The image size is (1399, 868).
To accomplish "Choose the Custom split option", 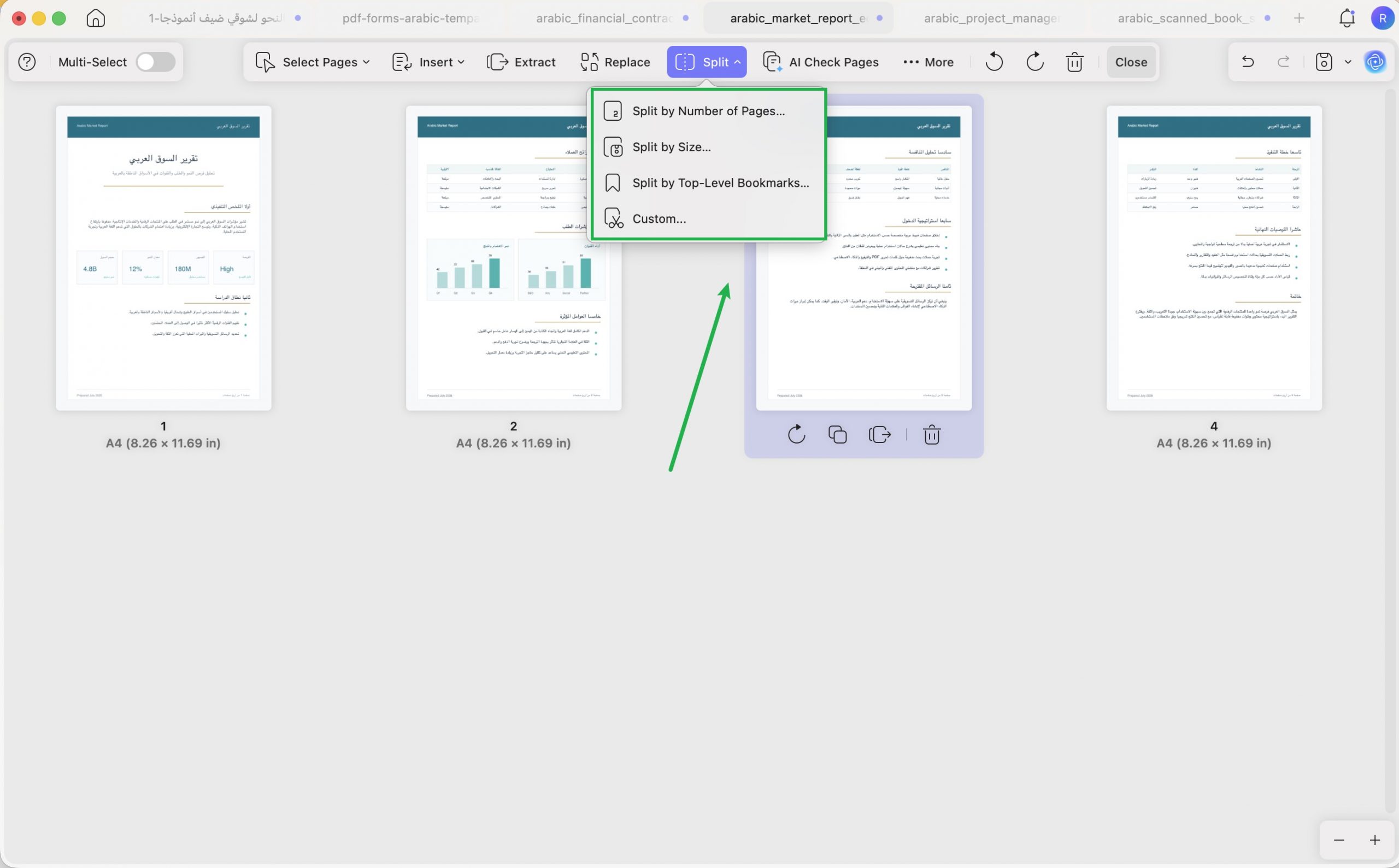I will pyautogui.click(x=709, y=219).
